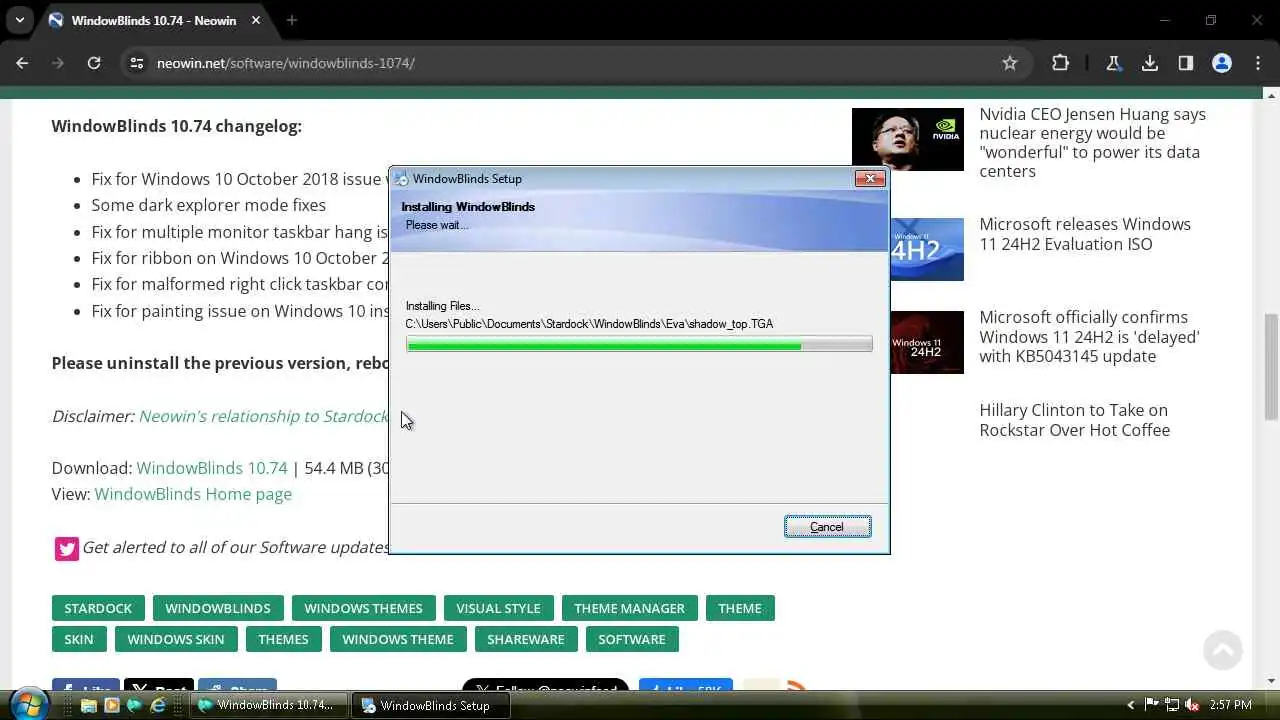
Task: Open the Nvidia CEO Jensen Huang article headline
Action: pyautogui.click(x=1092, y=143)
